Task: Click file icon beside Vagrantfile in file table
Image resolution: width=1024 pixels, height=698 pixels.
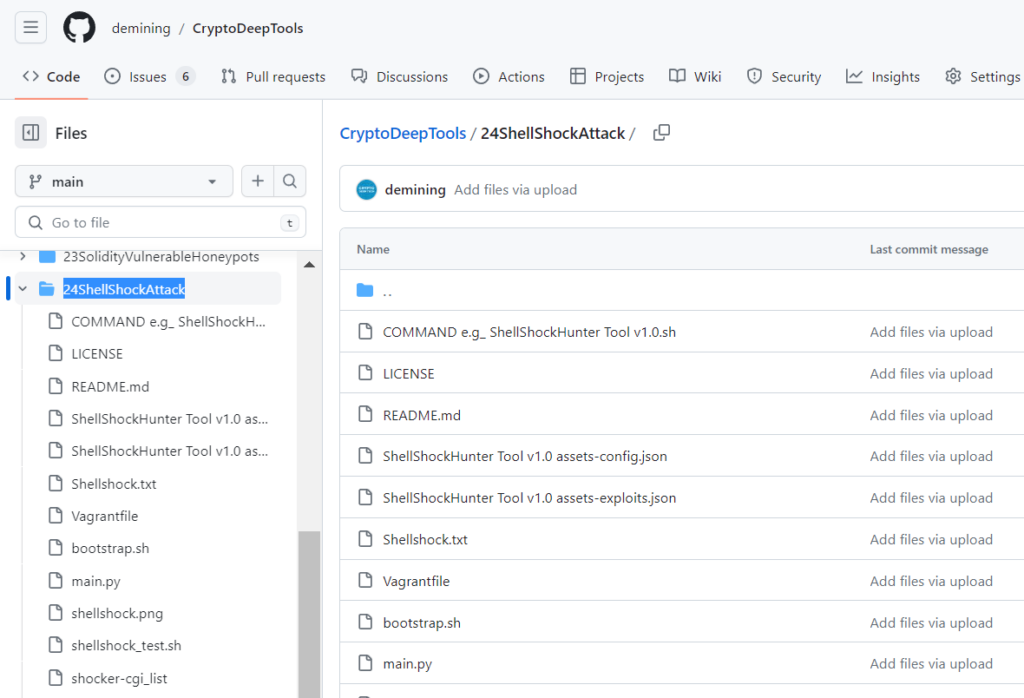Action: pyautogui.click(x=366, y=580)
